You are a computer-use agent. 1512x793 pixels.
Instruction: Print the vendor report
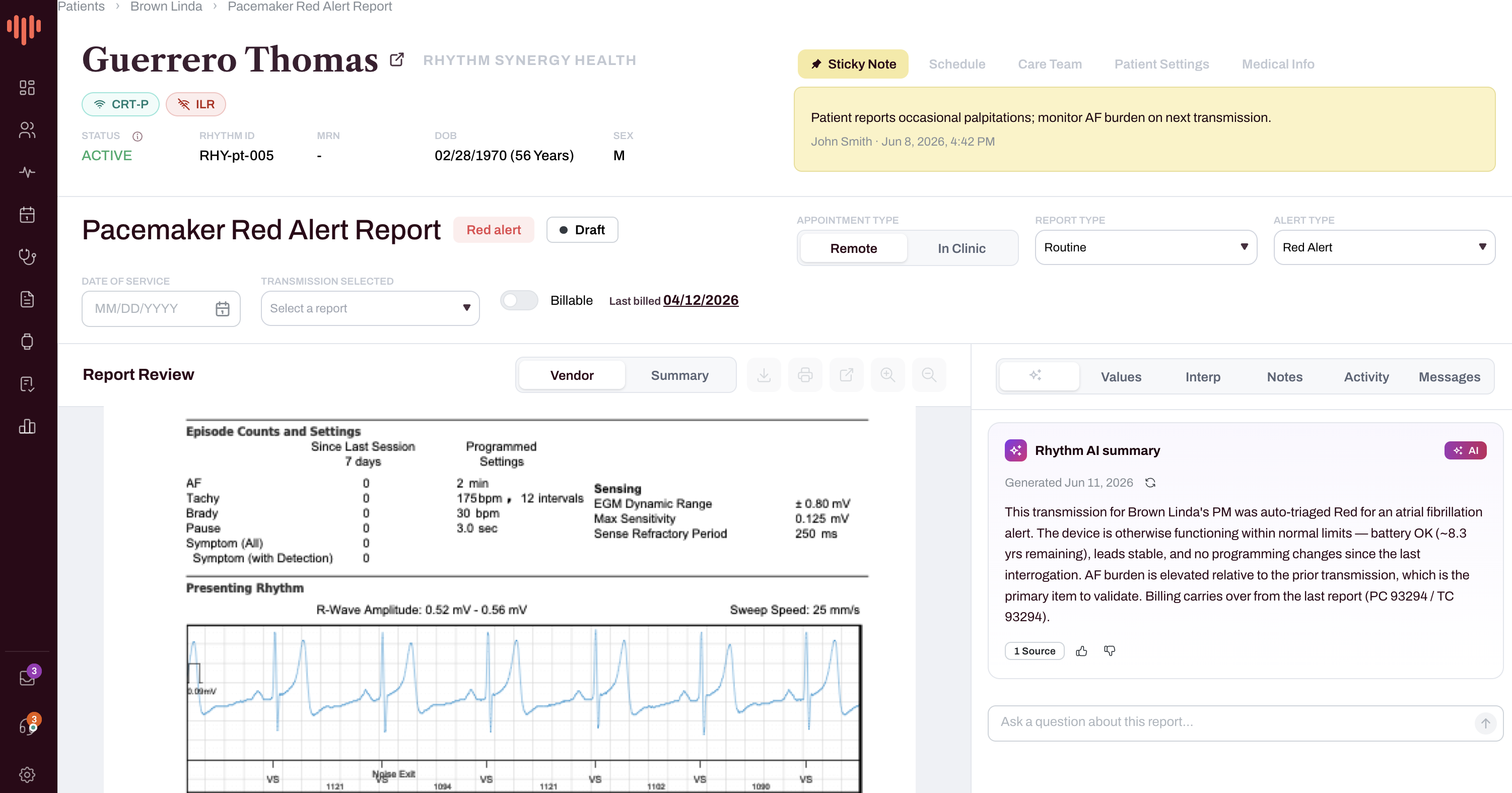coord(805,374)
